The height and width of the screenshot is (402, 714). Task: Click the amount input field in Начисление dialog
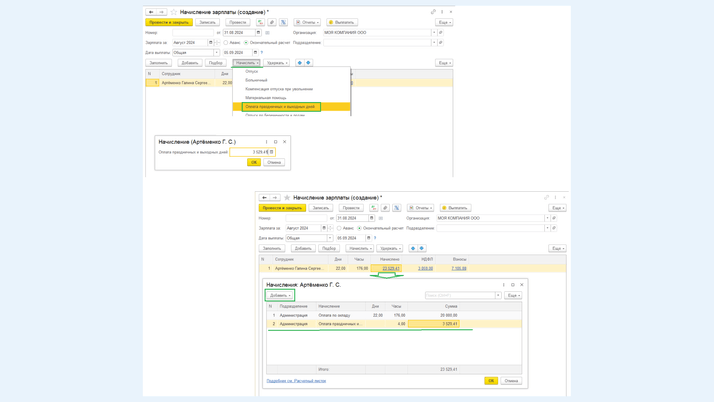click(x=250, y=152)
